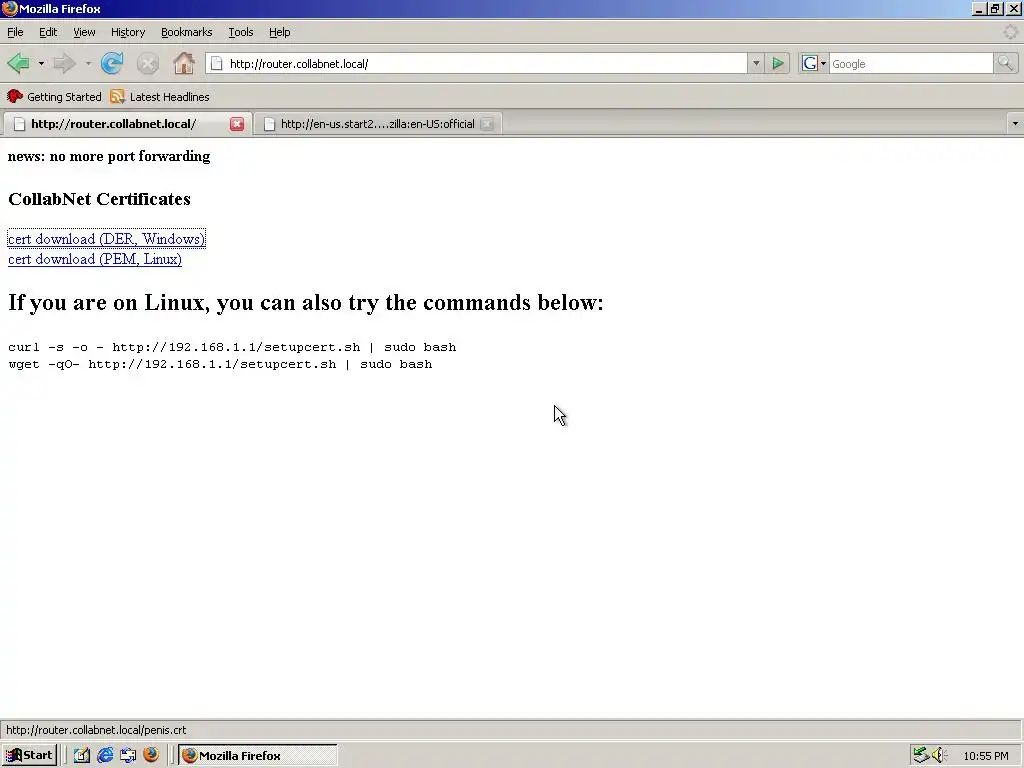Image resolution: width=1024 pixels, height=768 pixels.
Task: Click the taskbar clock showing 10:55 PM
Action: click(x=985, y=756)
